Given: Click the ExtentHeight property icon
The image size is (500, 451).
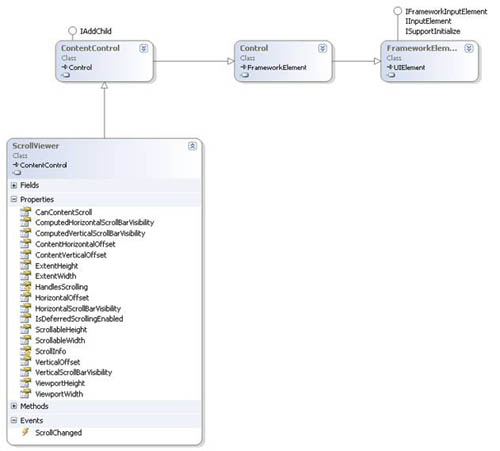Looking at the screenshot, I should [25, 266].
